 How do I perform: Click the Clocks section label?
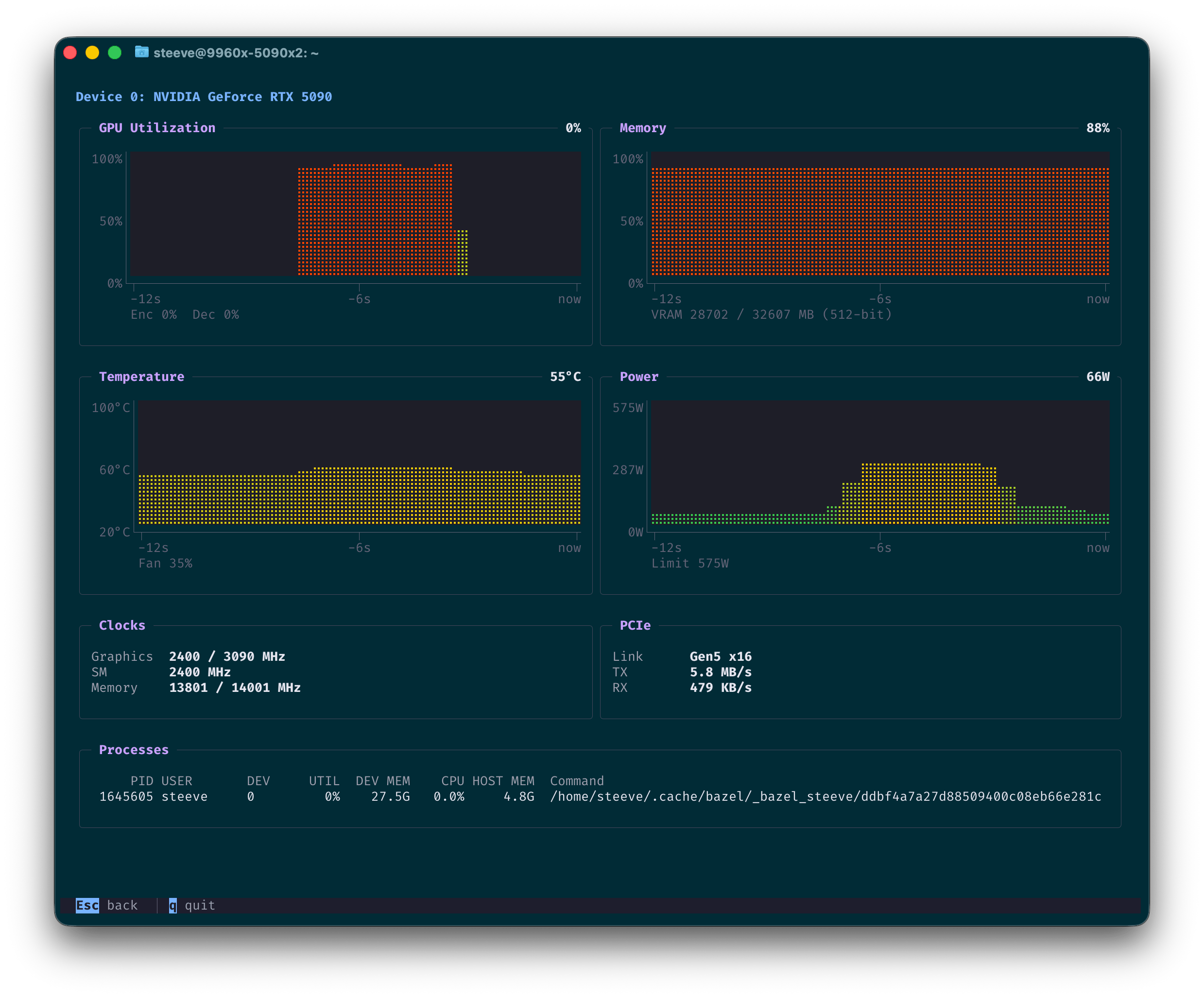[122, 625]
